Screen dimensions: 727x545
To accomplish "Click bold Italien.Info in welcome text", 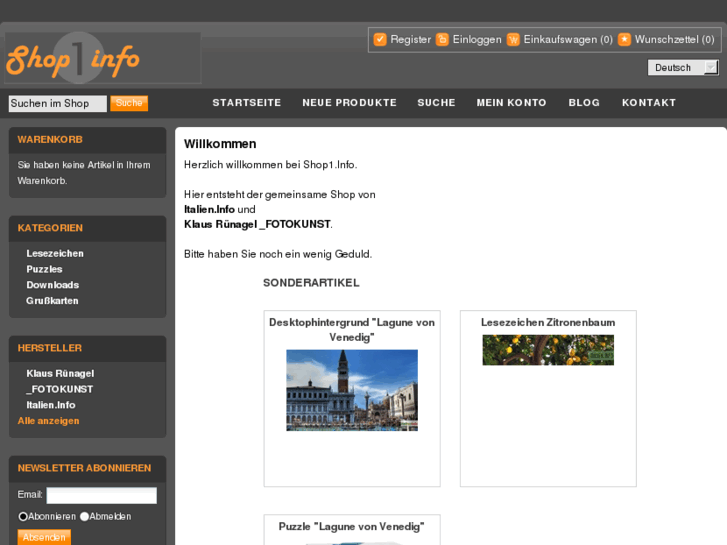I will pyautogui.click(x=209, y=210).
